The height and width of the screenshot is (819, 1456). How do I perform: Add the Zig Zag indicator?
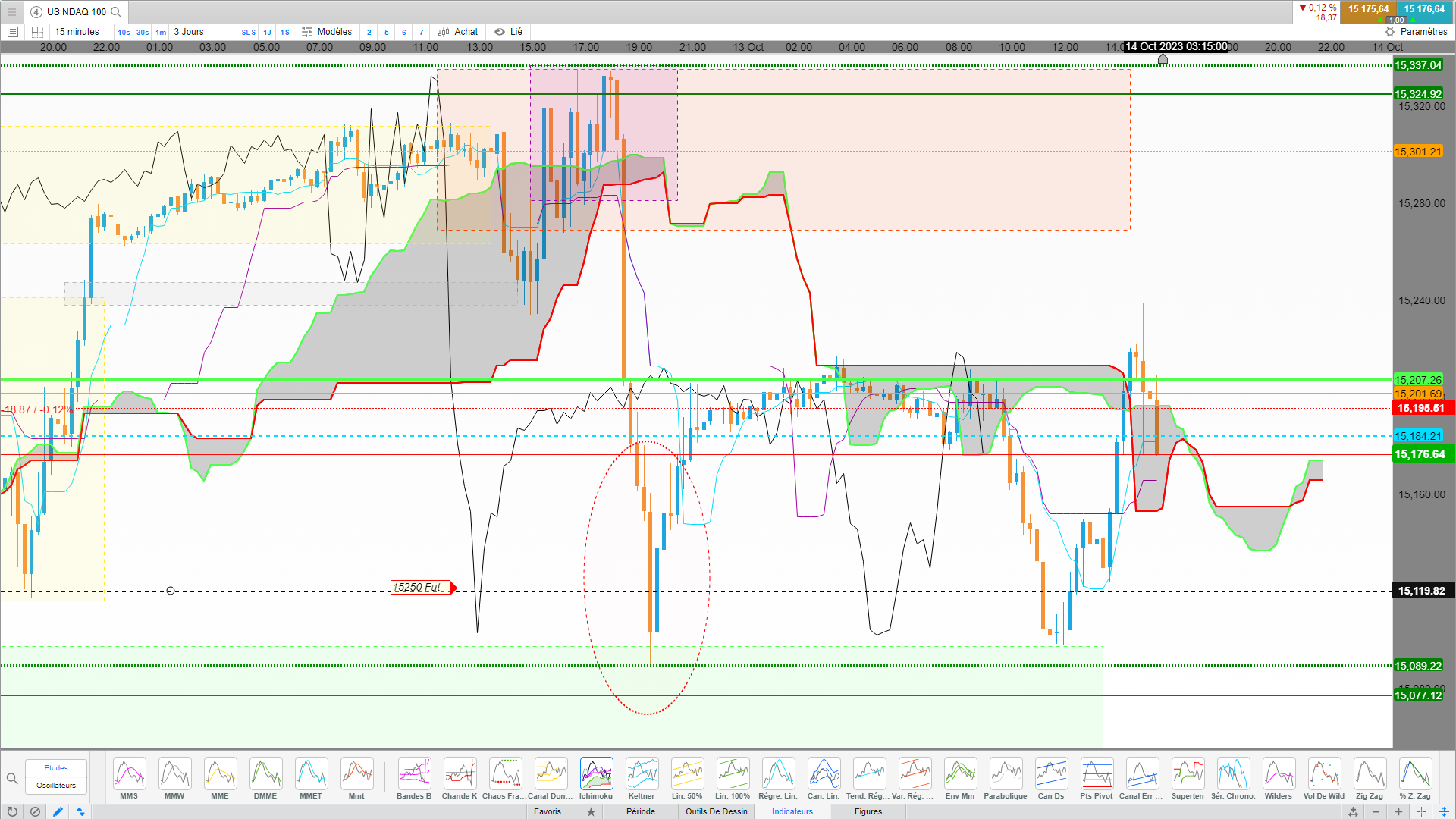[x=1370, y=774]
